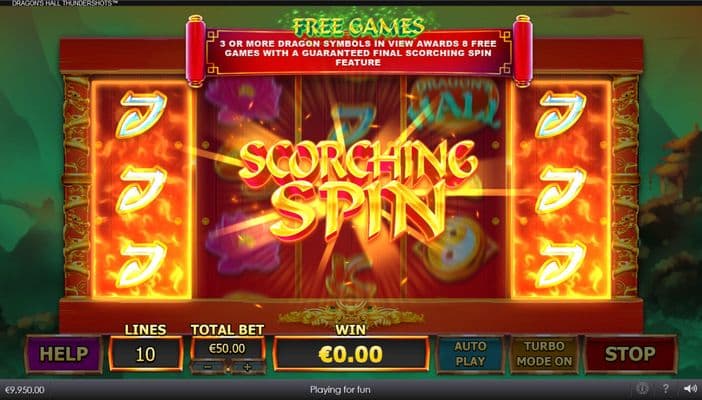
Task: Stop the spinning reels
Action: (630, 354)
